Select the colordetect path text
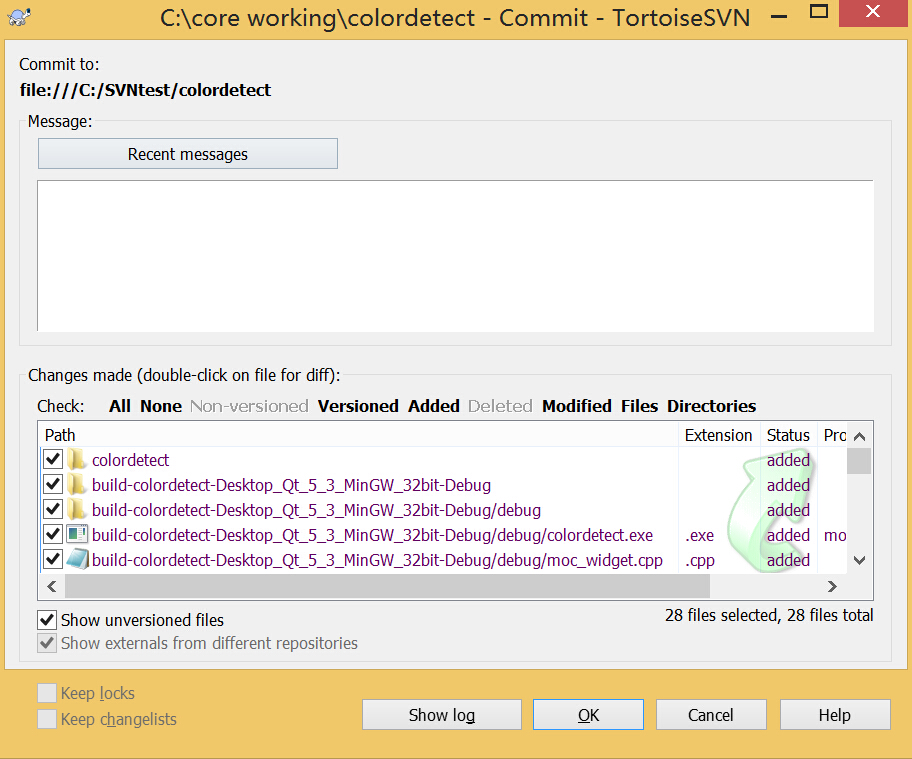Viewport: 912px width, 759px height. (x=130, y=460)
